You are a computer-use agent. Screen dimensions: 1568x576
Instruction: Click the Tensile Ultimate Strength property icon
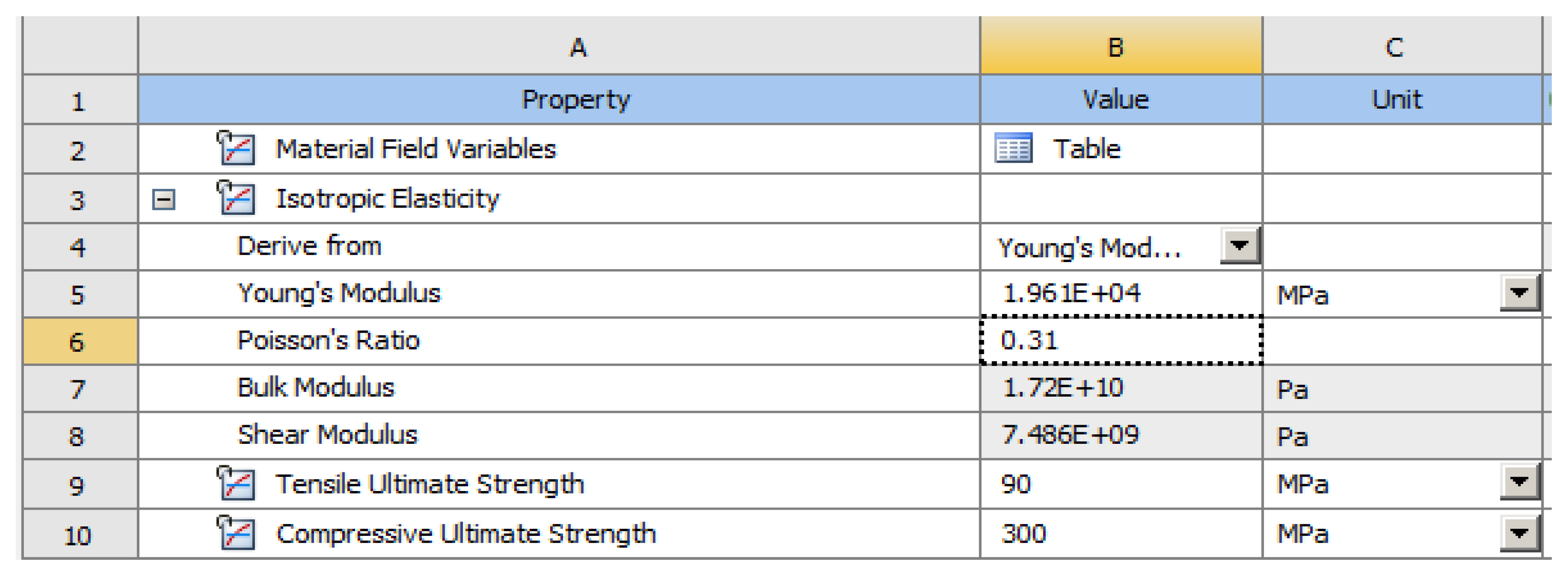236,484
